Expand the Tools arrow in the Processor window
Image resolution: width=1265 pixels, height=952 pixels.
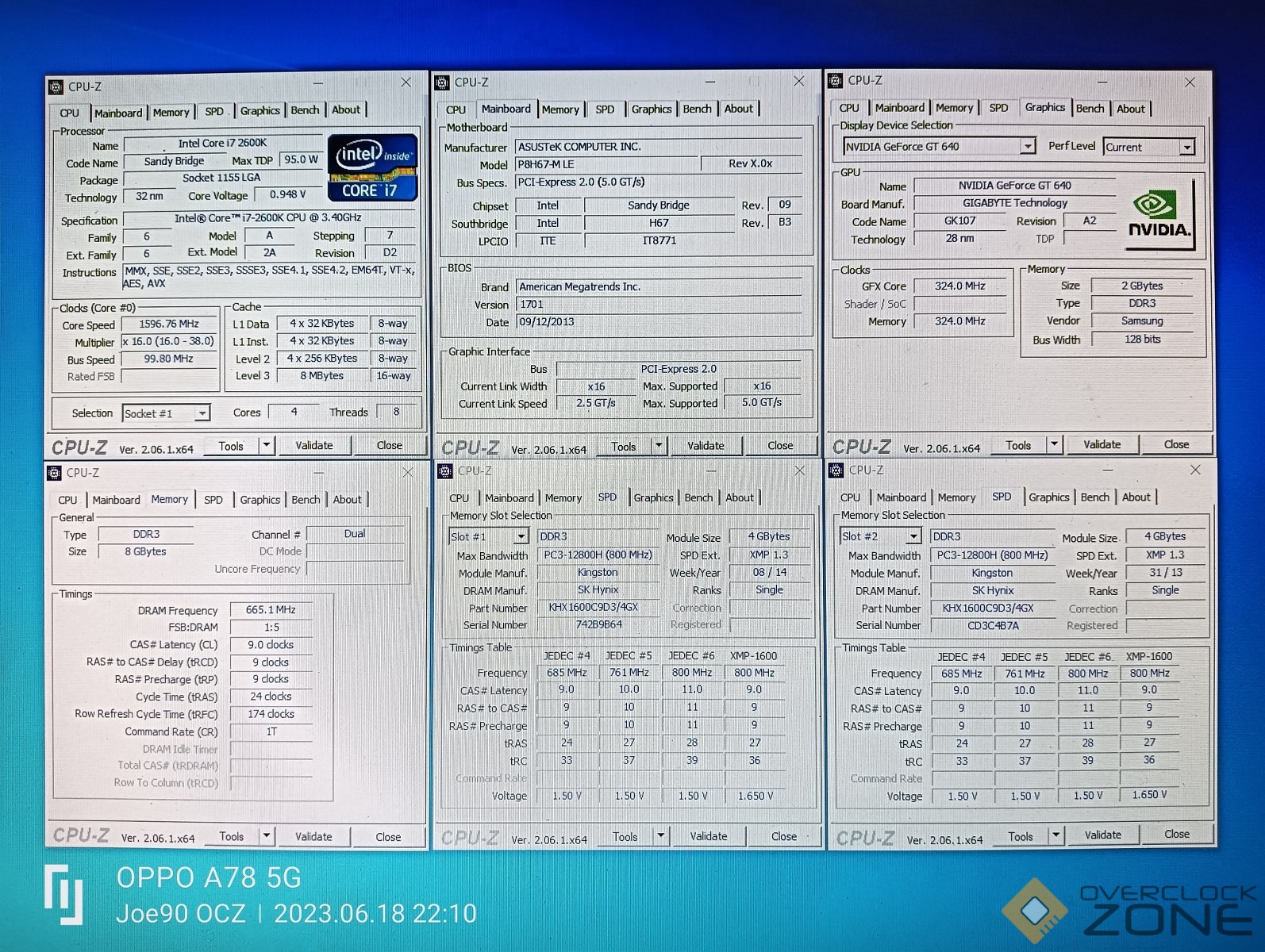[x=267, y=446]
